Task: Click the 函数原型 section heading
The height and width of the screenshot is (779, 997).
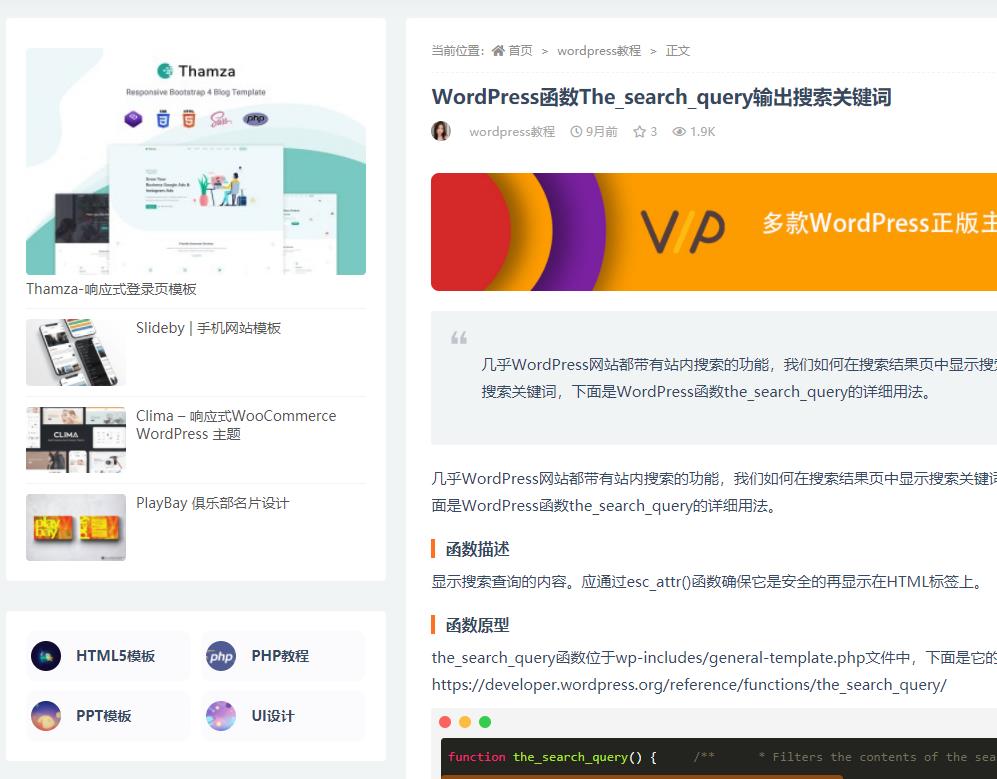Action: 478,624
